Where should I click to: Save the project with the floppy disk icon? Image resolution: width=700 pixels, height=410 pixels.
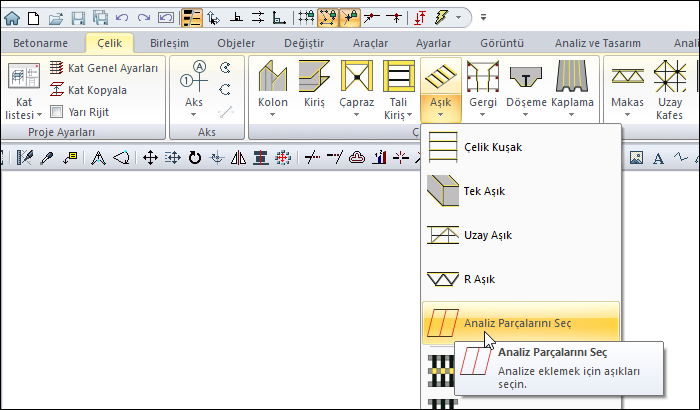tap(79, 18)
